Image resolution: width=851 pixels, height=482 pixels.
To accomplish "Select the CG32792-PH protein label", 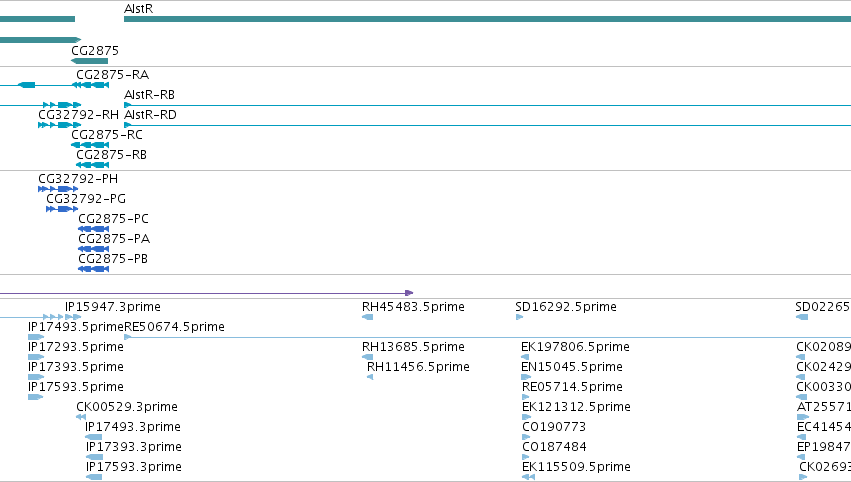I will (x=78, y=179).
